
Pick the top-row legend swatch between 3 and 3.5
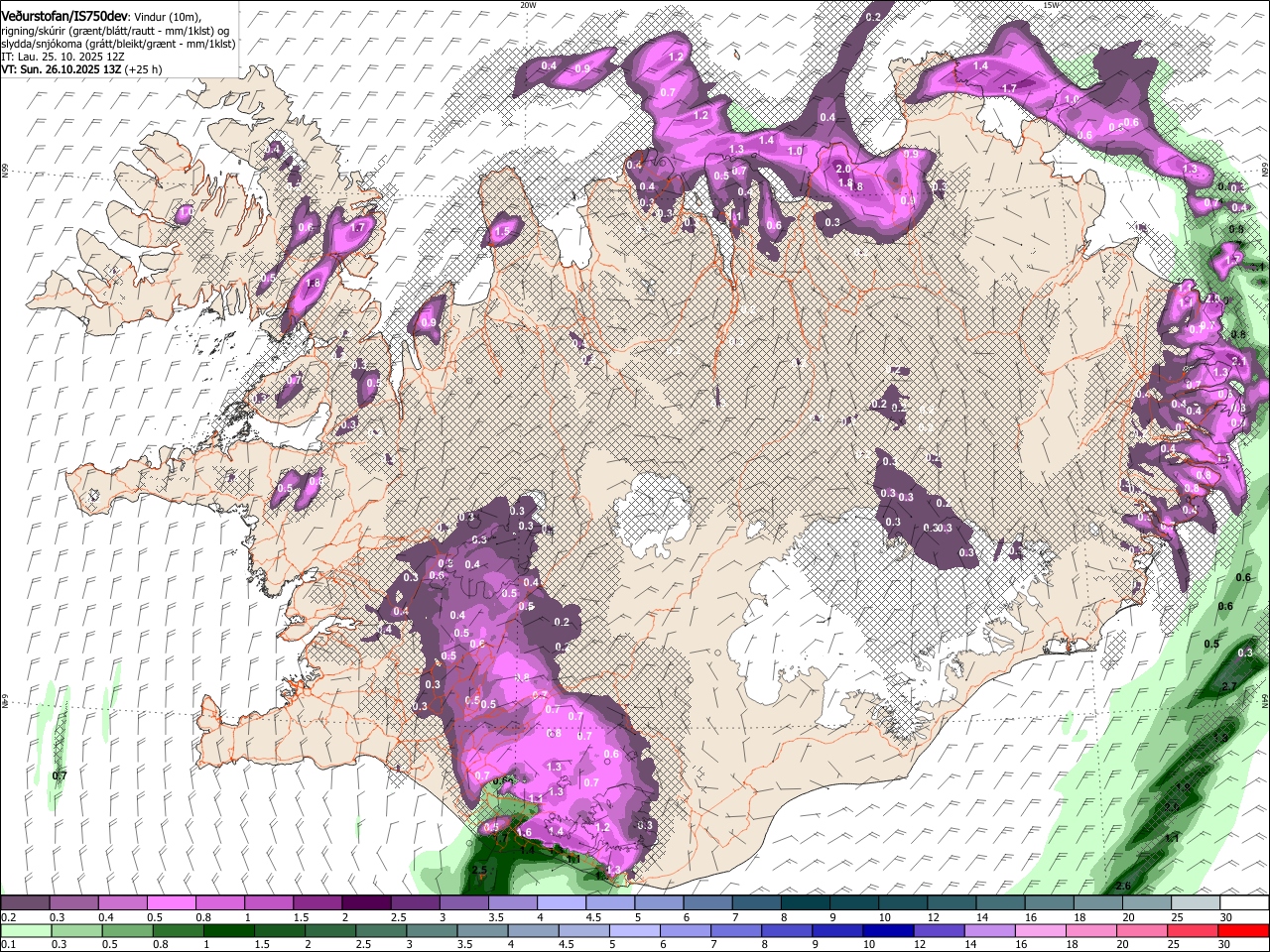click(464, 903)
